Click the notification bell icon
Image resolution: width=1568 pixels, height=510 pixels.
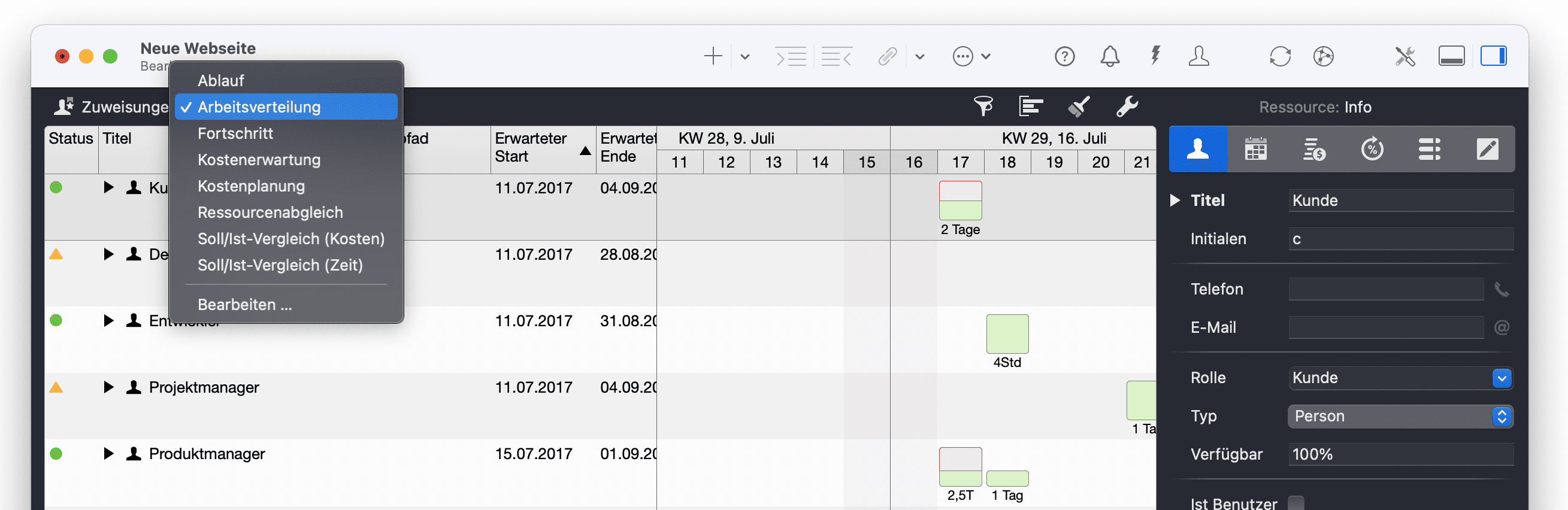pyautogui.click(x=1110, y=57)
